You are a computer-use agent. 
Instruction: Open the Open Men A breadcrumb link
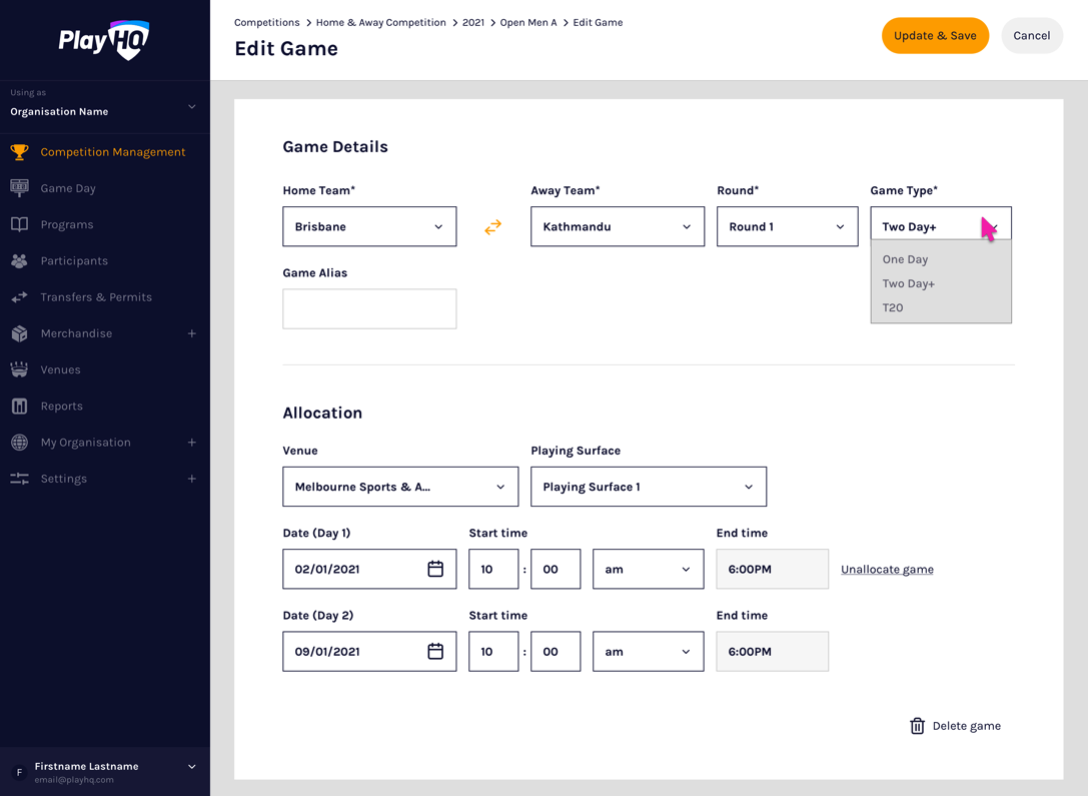coord(528,22)
